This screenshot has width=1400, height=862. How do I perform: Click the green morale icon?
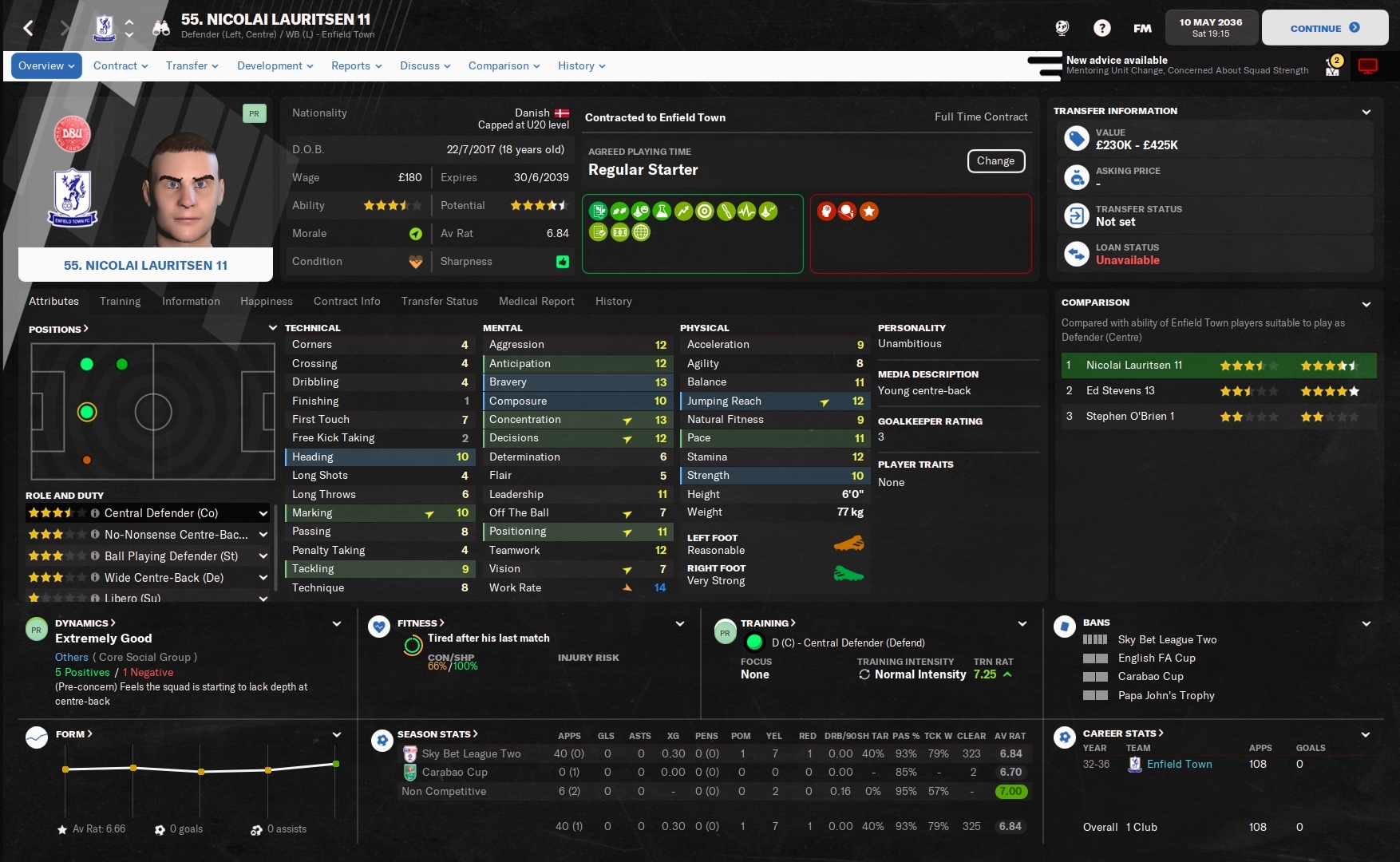click(415, 234)
